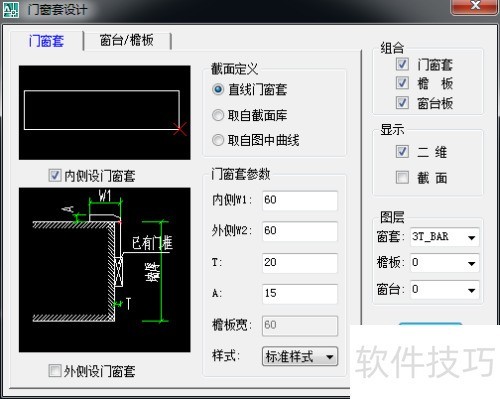The image size is (500, 399).
Task: Close the 门窗套设计 dialog
Action: point(474,7)
